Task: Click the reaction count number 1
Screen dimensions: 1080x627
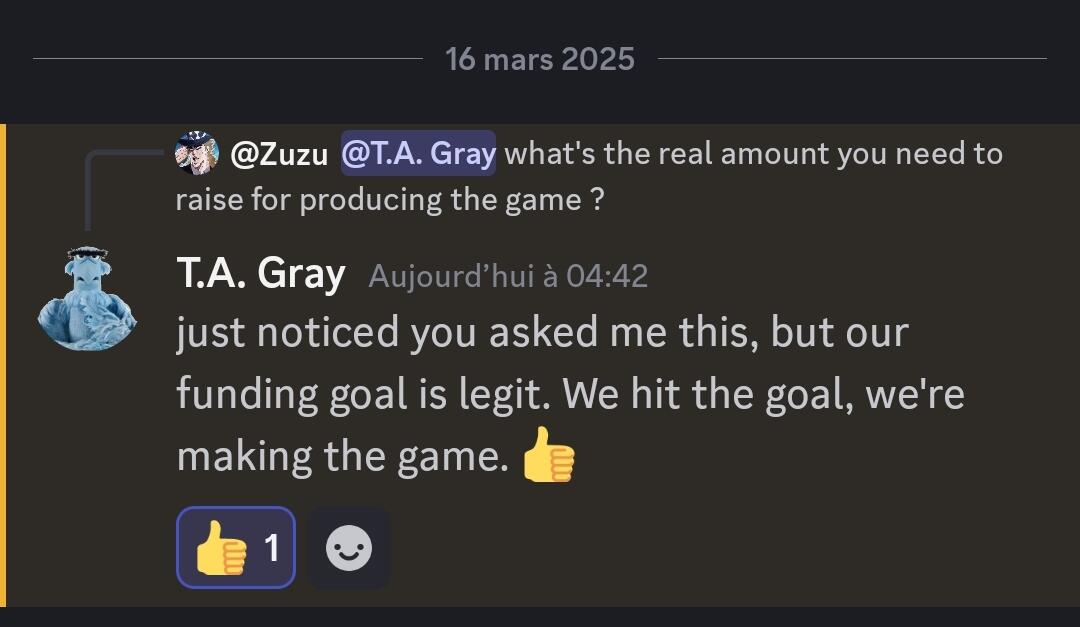Action: (272, 548)
